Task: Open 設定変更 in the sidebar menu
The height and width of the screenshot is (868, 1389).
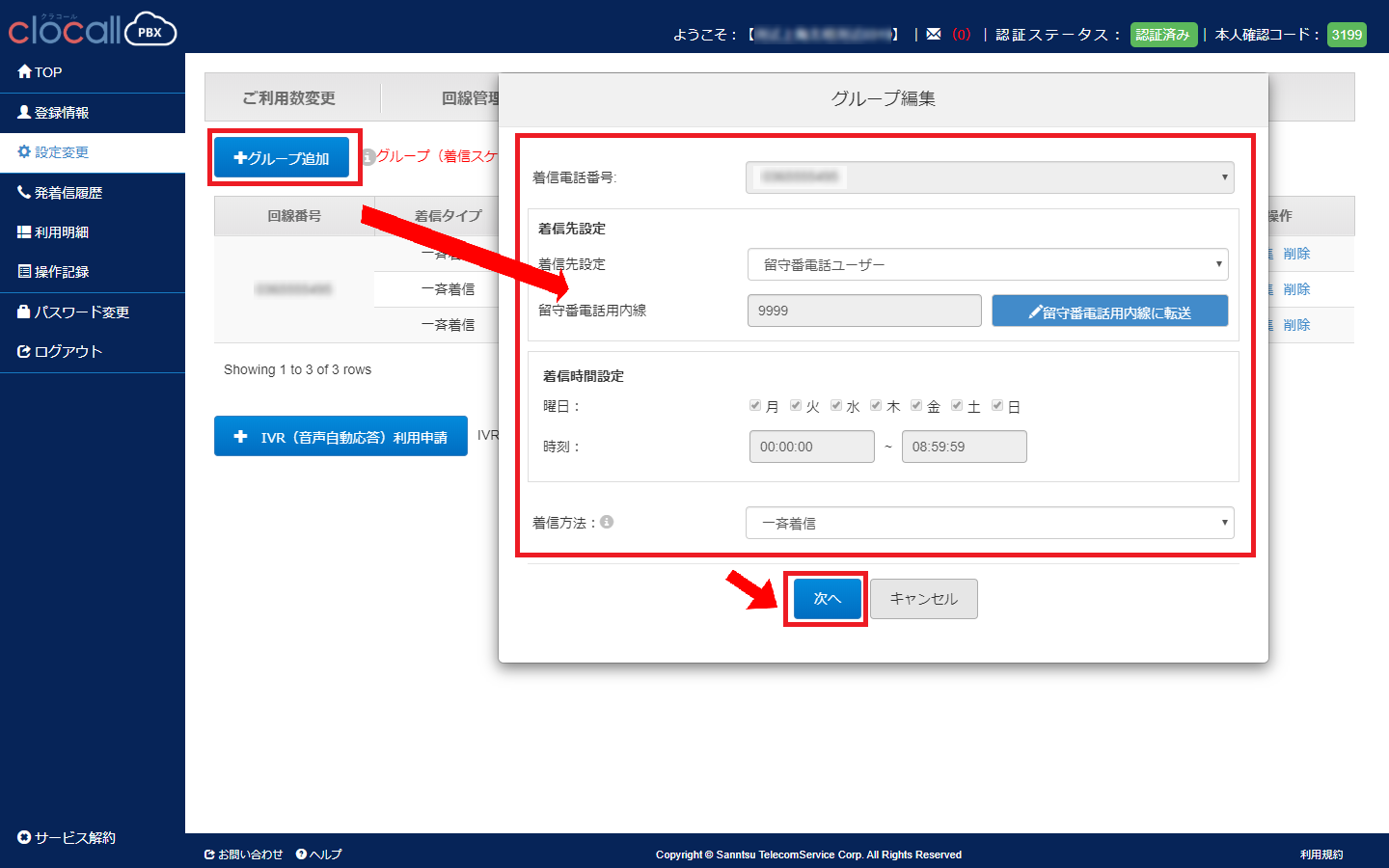Action: pos(93,152)
